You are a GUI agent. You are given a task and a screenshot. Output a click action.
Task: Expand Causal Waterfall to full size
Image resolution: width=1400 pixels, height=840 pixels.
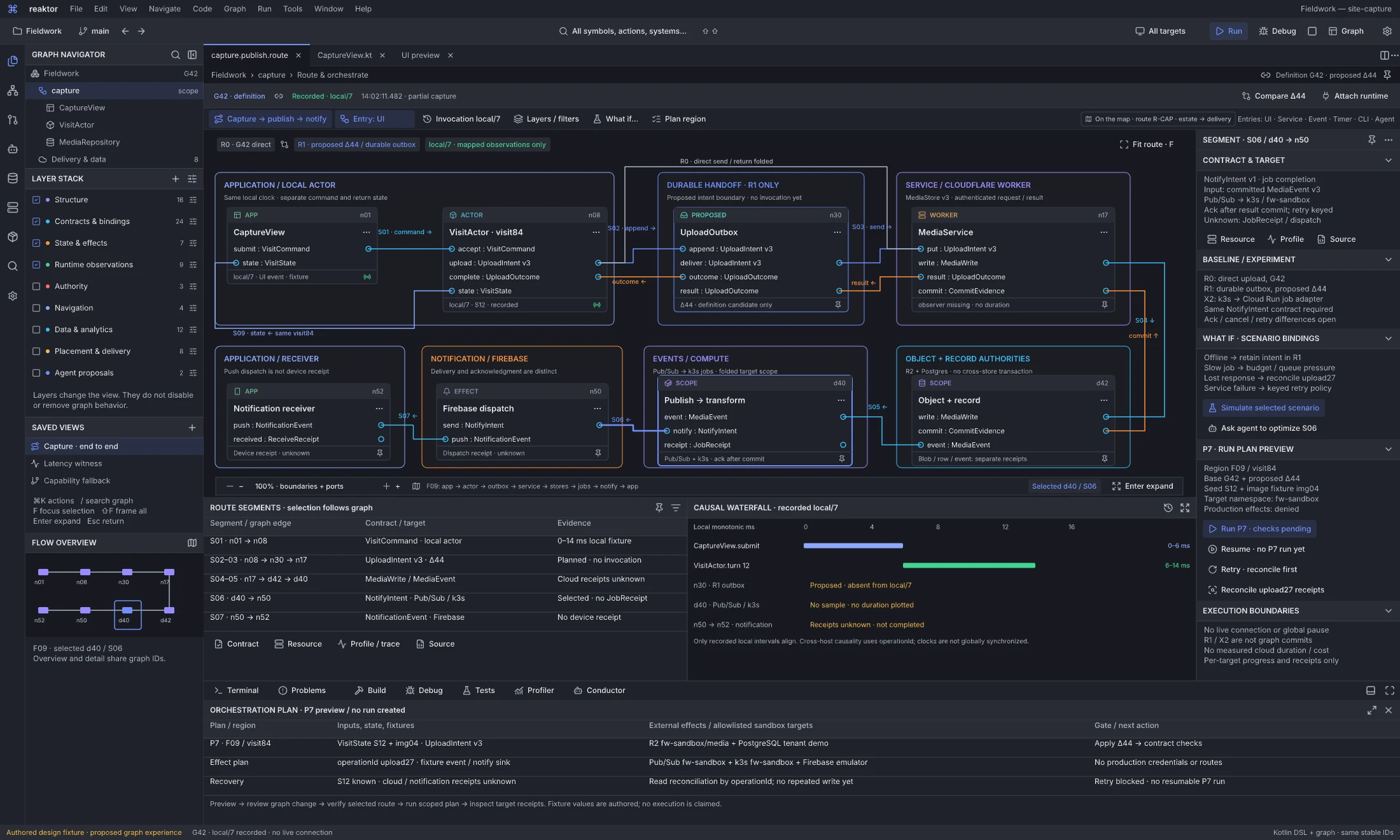tap(1185, 508)
